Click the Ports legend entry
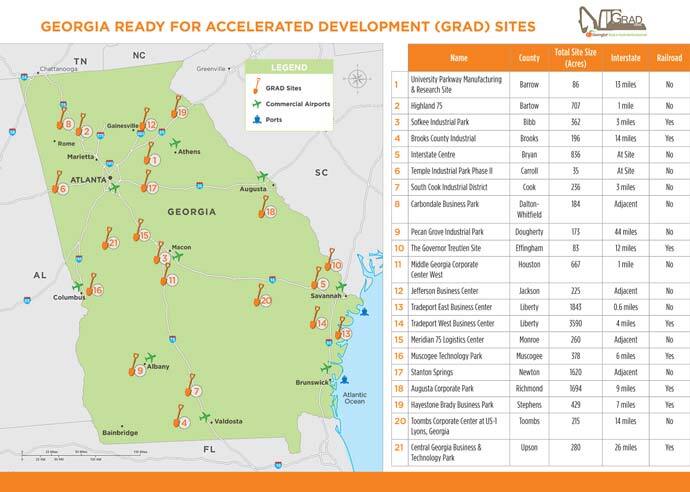Screen dimensions: 690x492 point(268,119)
